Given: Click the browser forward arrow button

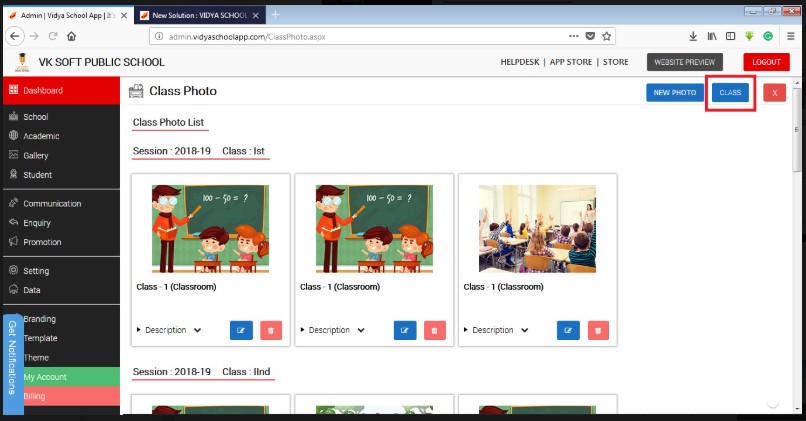Looking at the screenshot, I should 34,36.
